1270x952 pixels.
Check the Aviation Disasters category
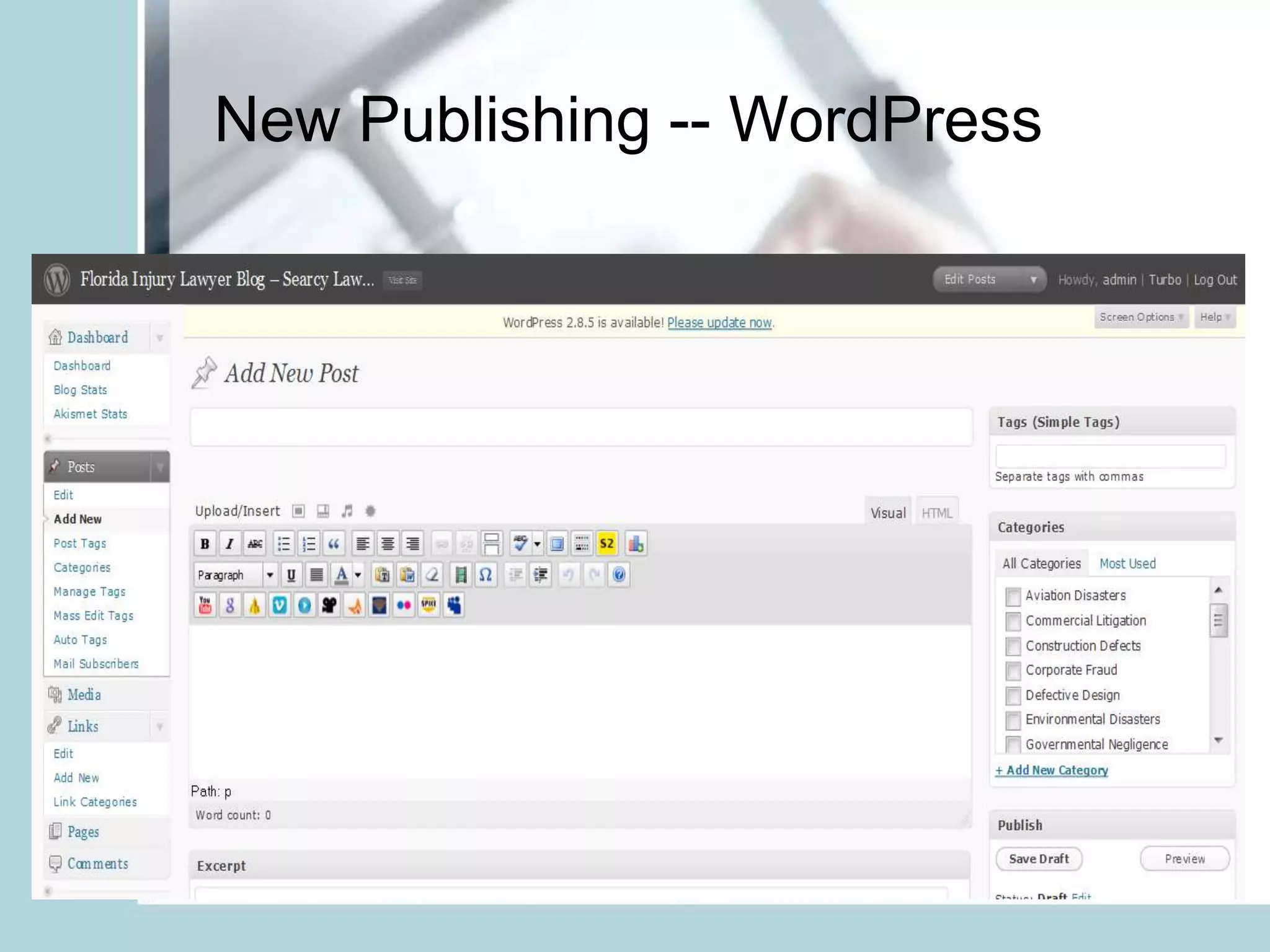coord(1013,597)
